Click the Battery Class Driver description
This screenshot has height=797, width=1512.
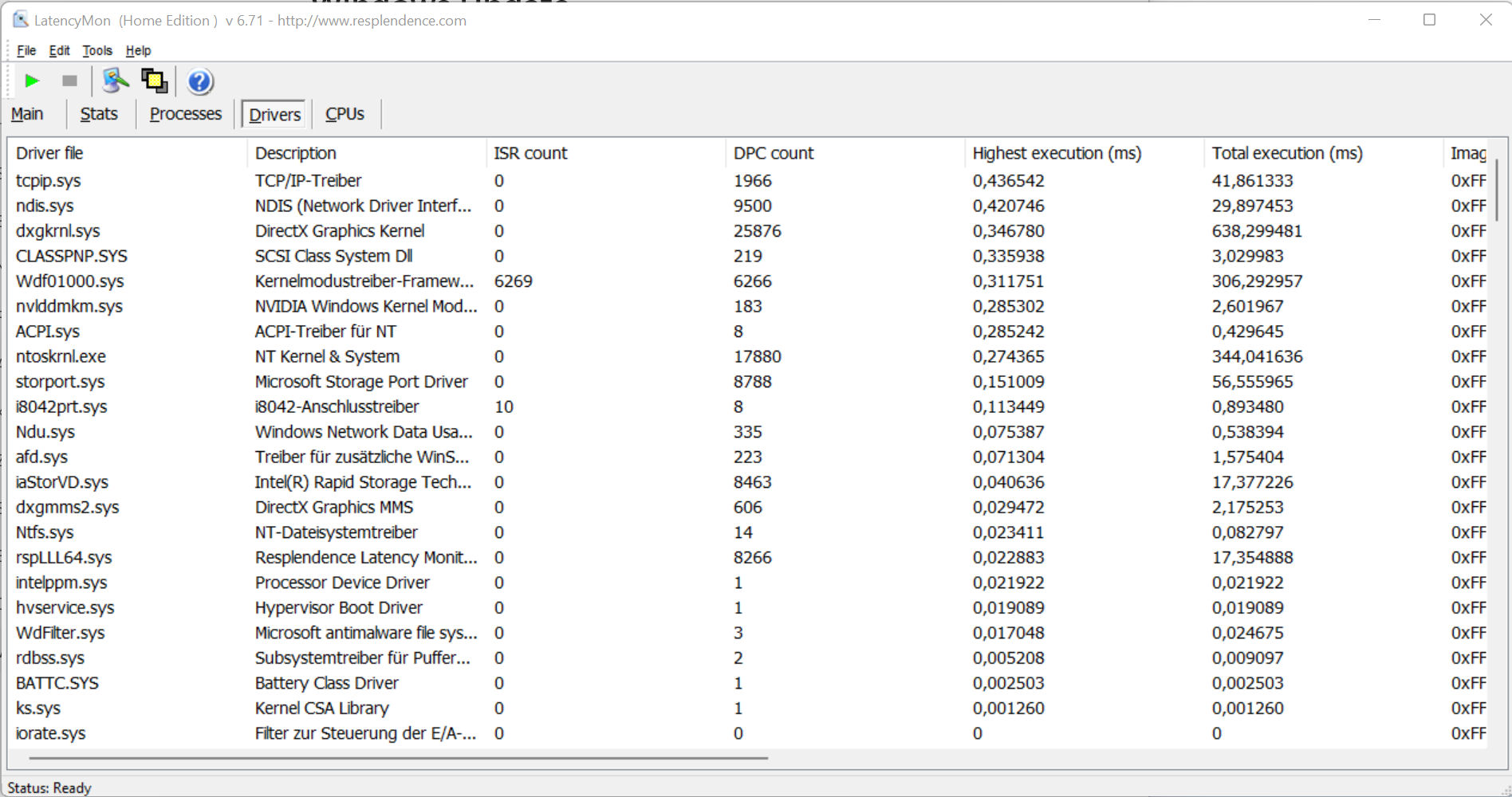327,683
